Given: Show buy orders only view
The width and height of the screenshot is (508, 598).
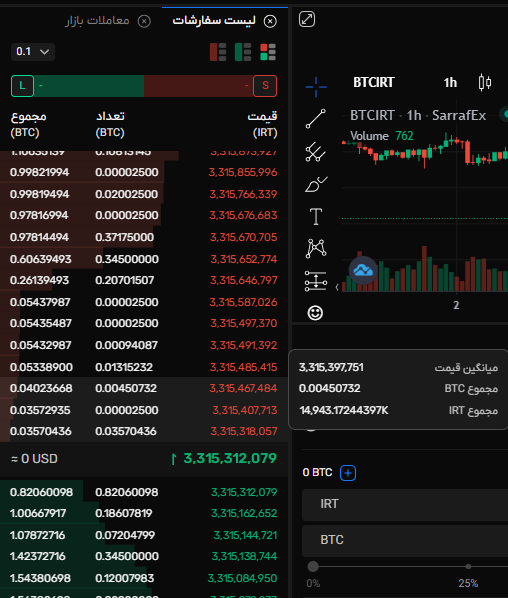Looking at the screenshot, I should pyautogui.click(x=243, y=52).
